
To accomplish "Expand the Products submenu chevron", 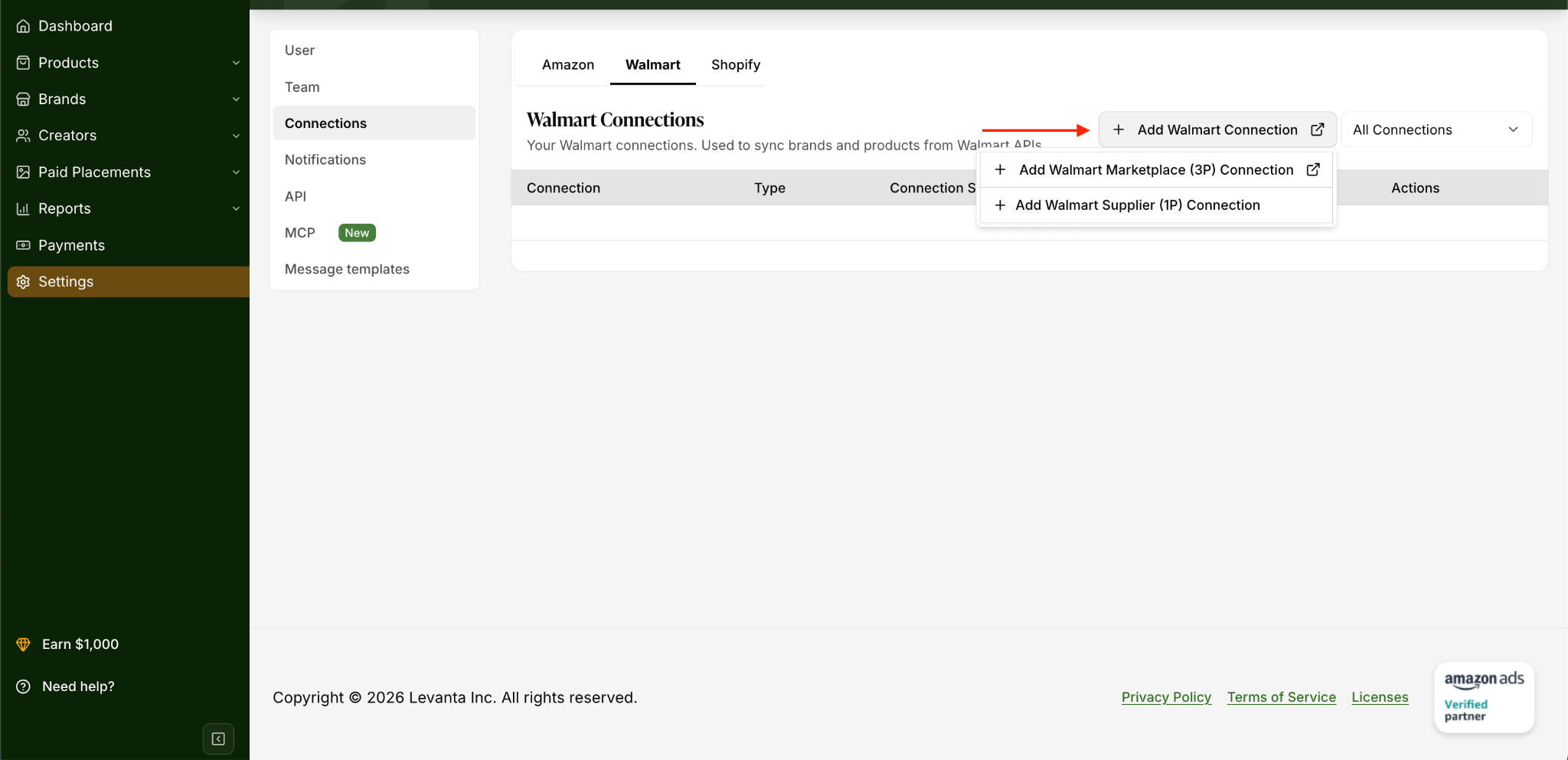I will 236,63.
